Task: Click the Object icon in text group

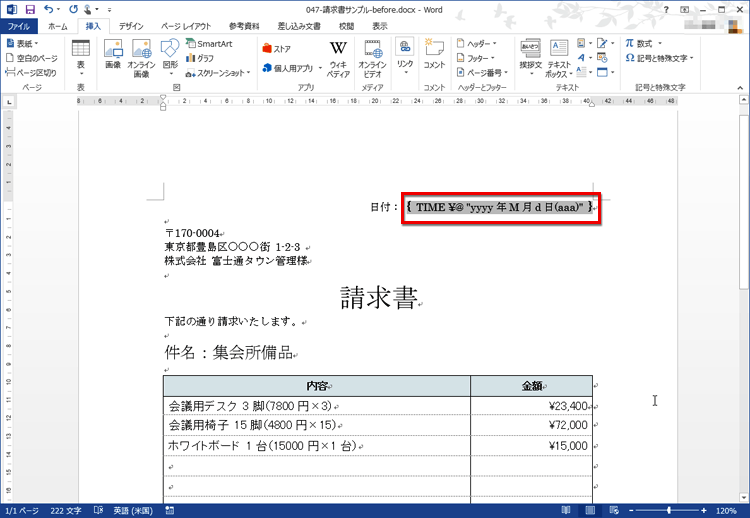Action: tap(602, 72)
